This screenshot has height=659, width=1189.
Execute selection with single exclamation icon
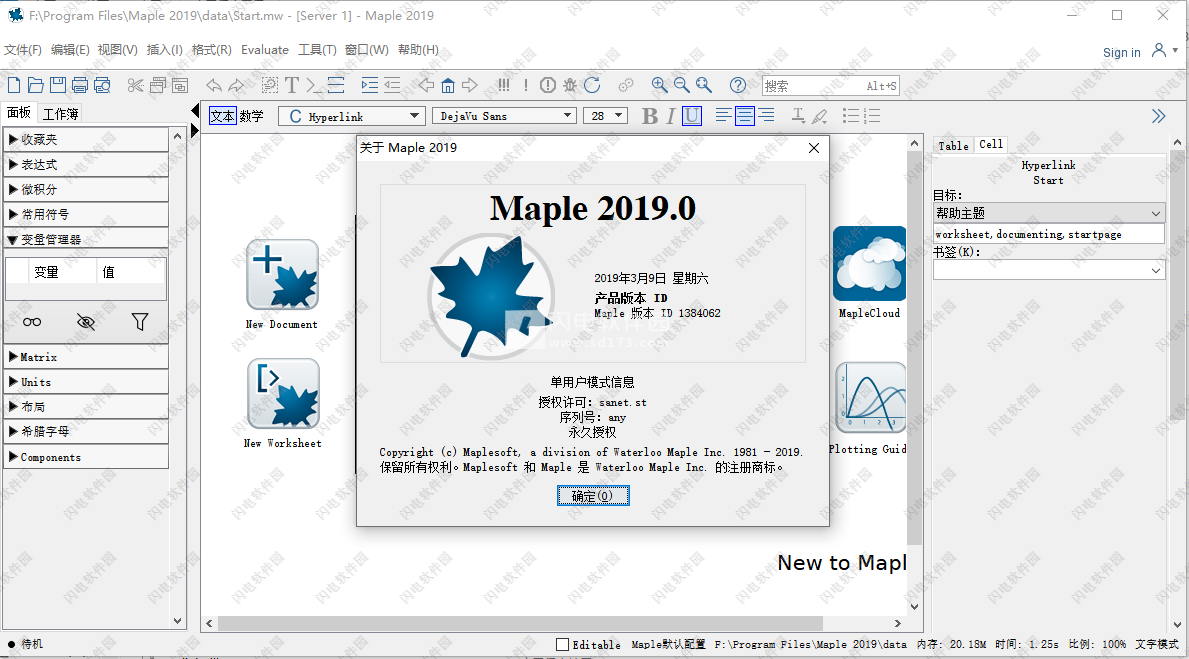[525, 85]
